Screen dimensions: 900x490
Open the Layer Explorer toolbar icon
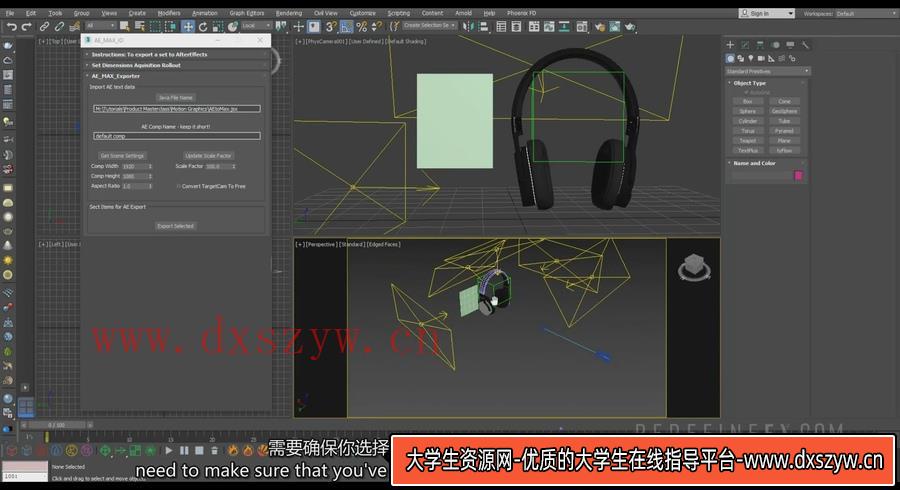point(516,26)
